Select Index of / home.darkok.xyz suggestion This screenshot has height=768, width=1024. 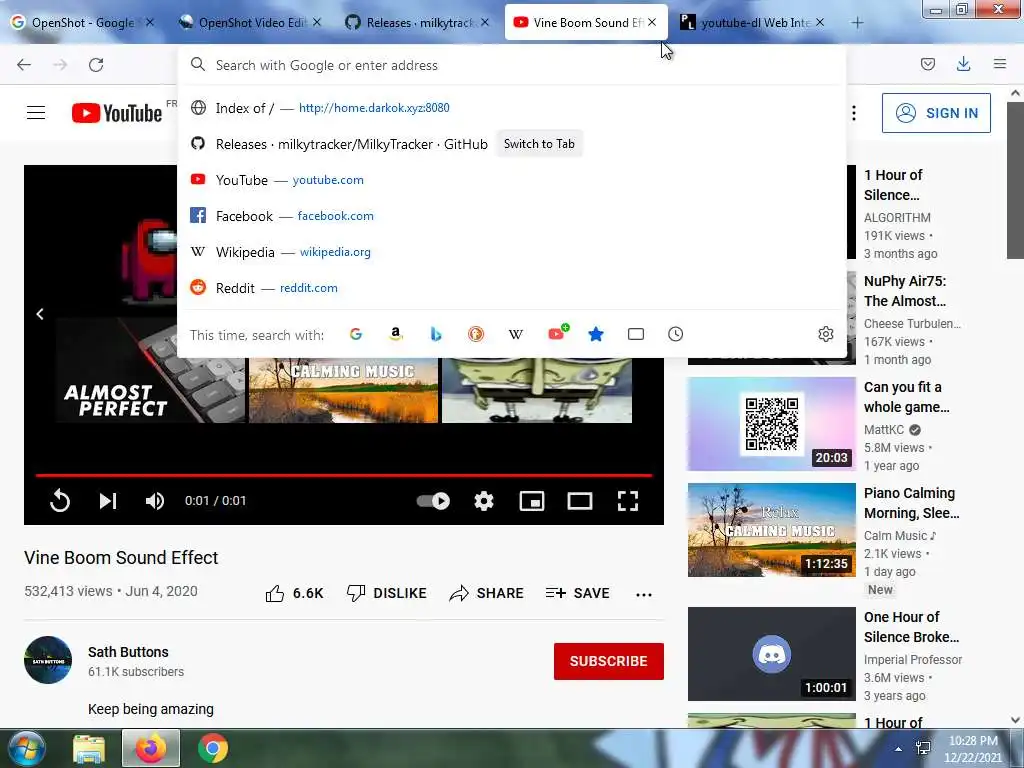(x=512, y=108)
